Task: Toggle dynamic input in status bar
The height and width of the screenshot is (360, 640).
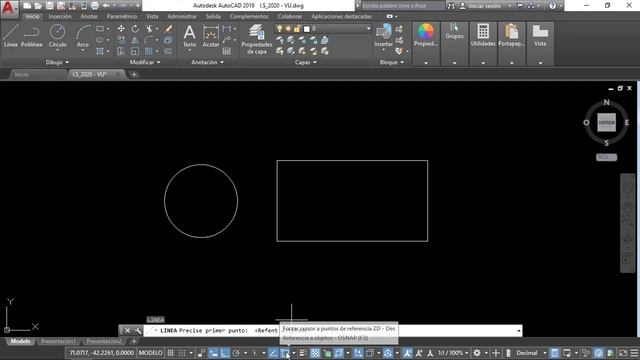Action: 213,353
